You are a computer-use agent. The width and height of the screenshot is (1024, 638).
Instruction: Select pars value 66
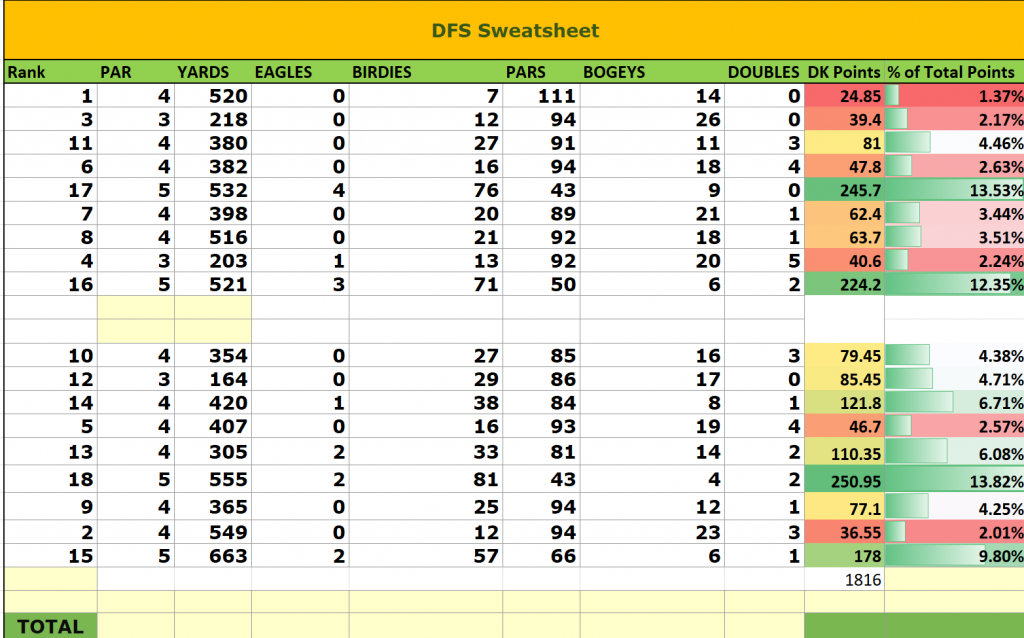click(x=541, y=555)
